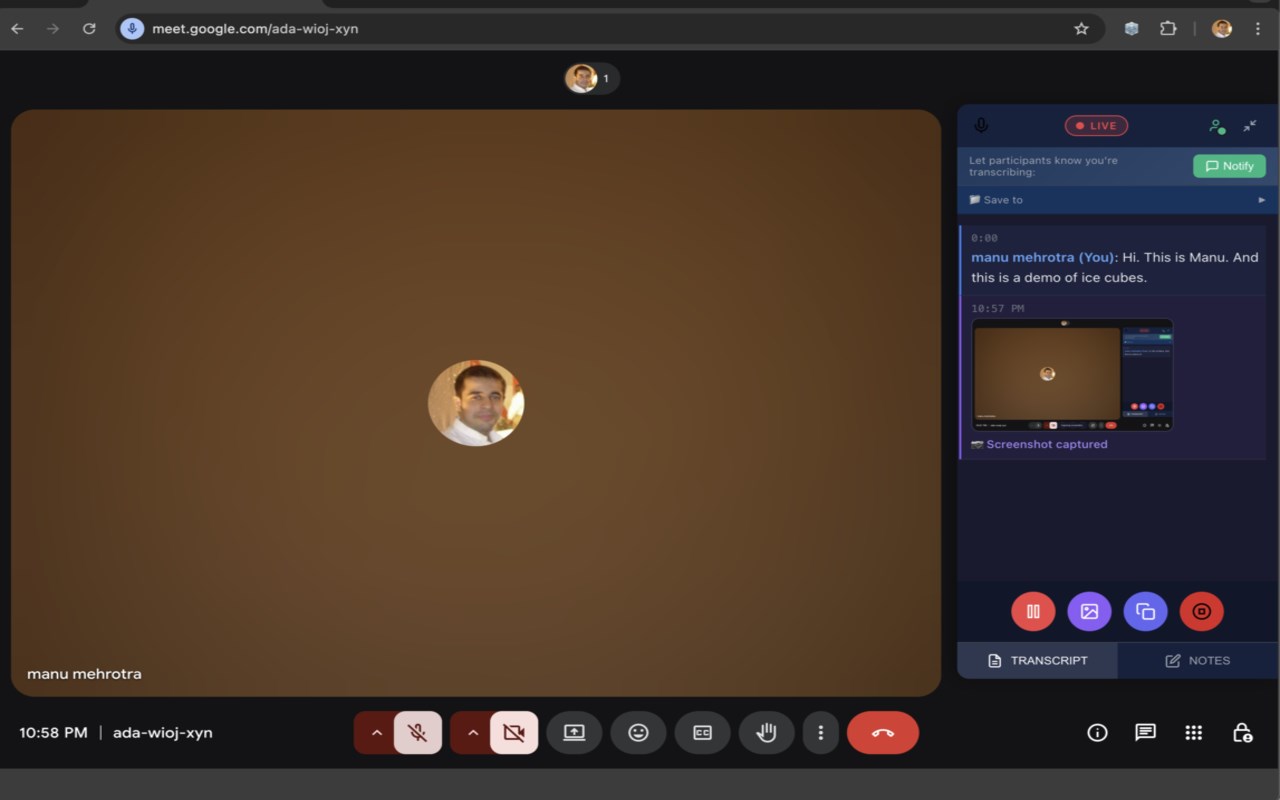
Task: Click the browser address bar URL
Action: [255, 28]
